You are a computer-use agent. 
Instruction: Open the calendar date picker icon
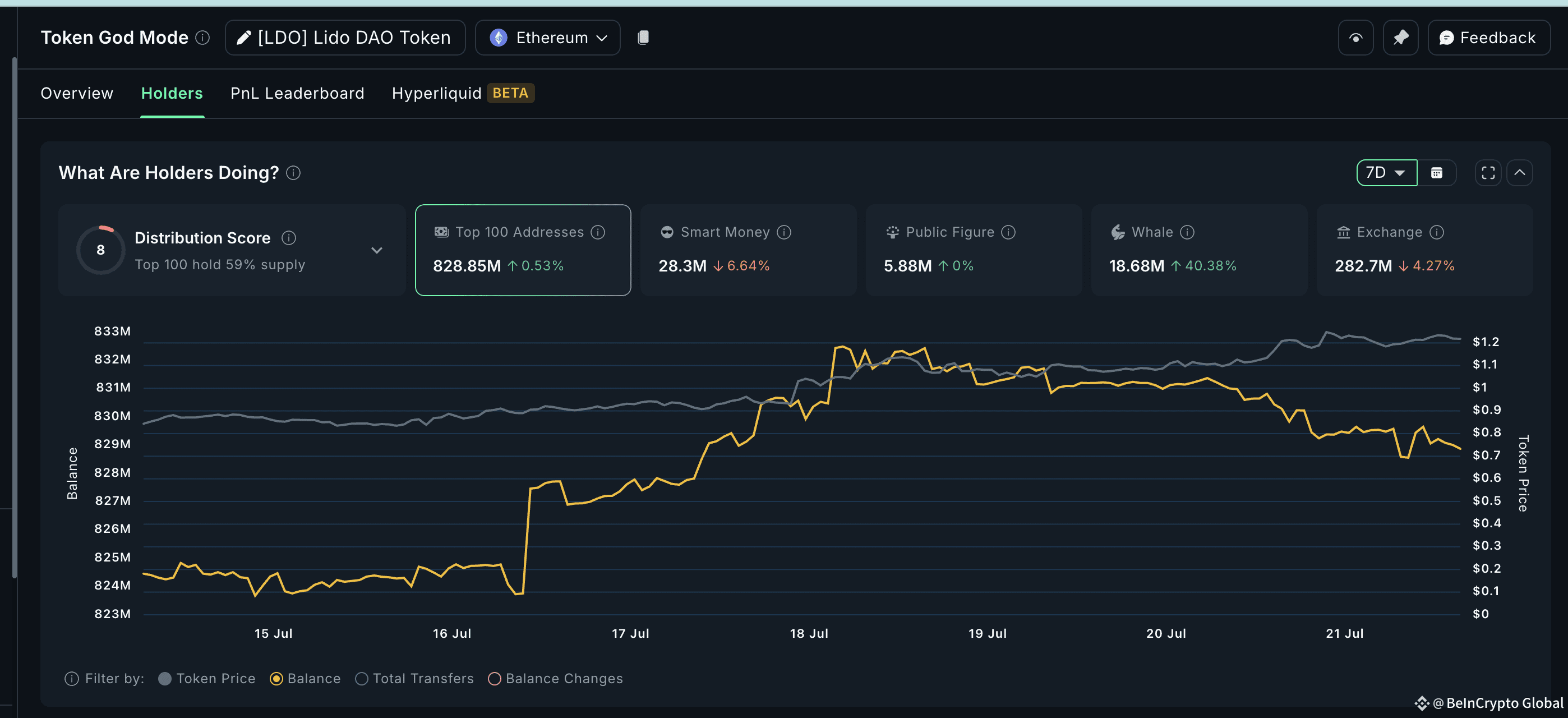tap(1436, 173)
